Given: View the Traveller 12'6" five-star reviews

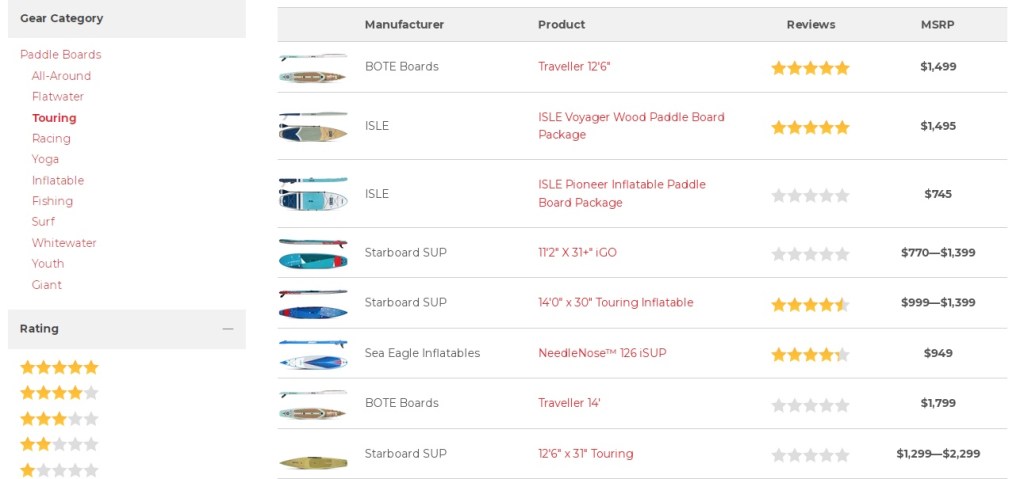Looking at the screenshot, I should pyautogui.click(x=810, y=68).
